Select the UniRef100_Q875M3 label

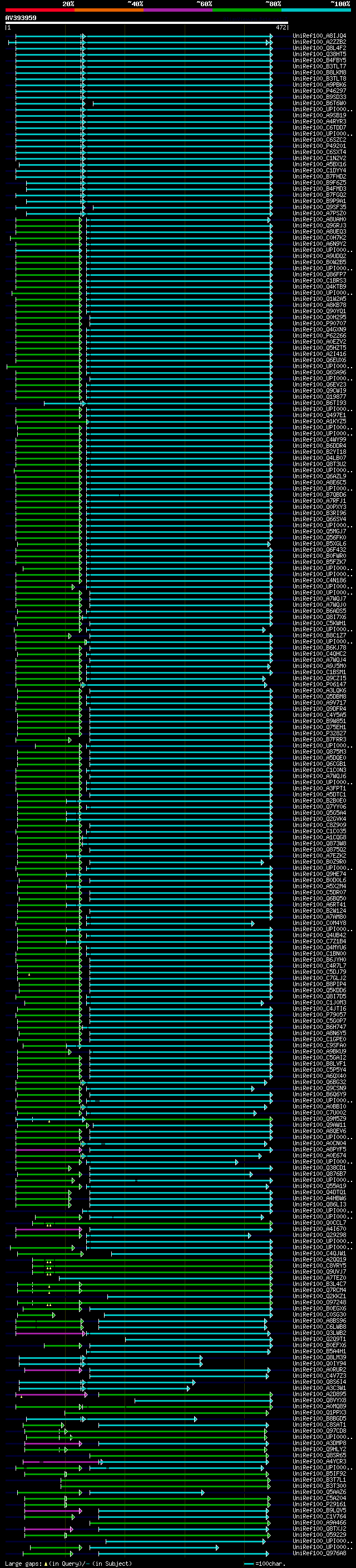(319, 751)
